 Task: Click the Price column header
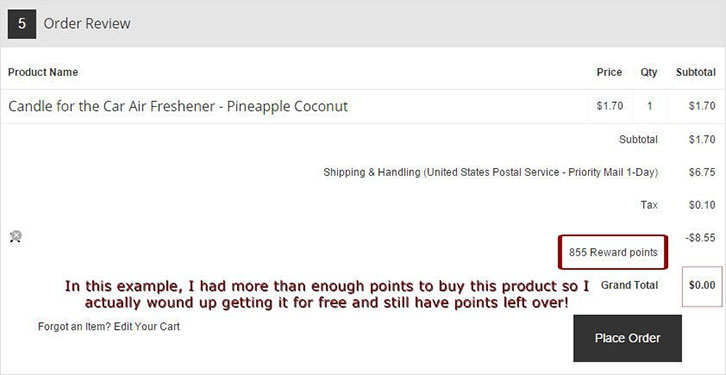(609, 72)
